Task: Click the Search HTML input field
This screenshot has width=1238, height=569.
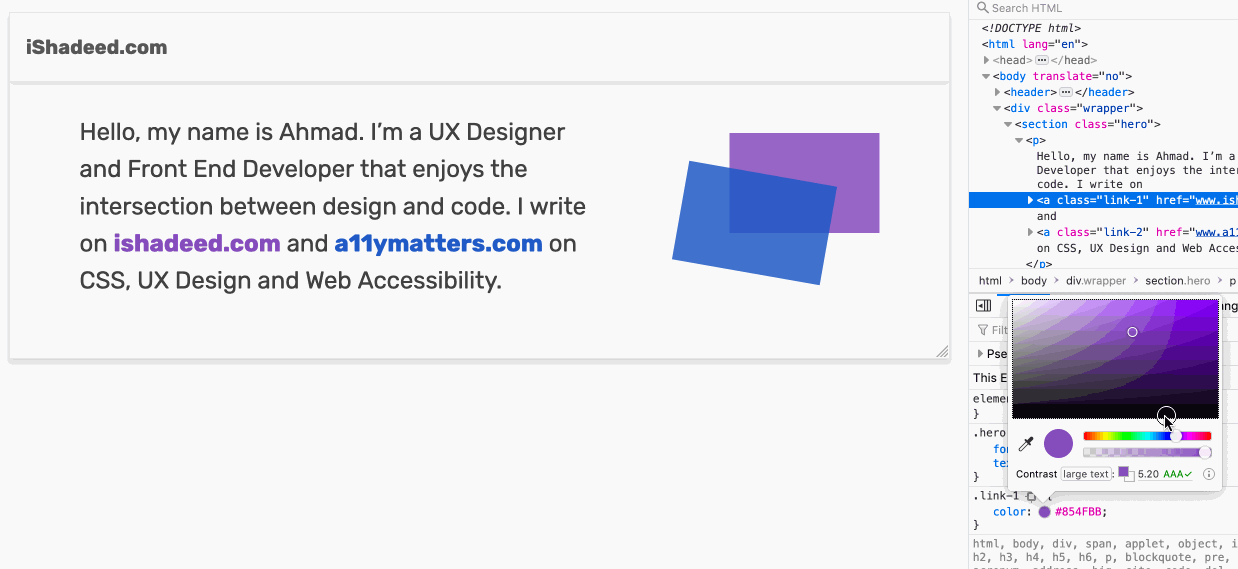Action: point(1100,8)
